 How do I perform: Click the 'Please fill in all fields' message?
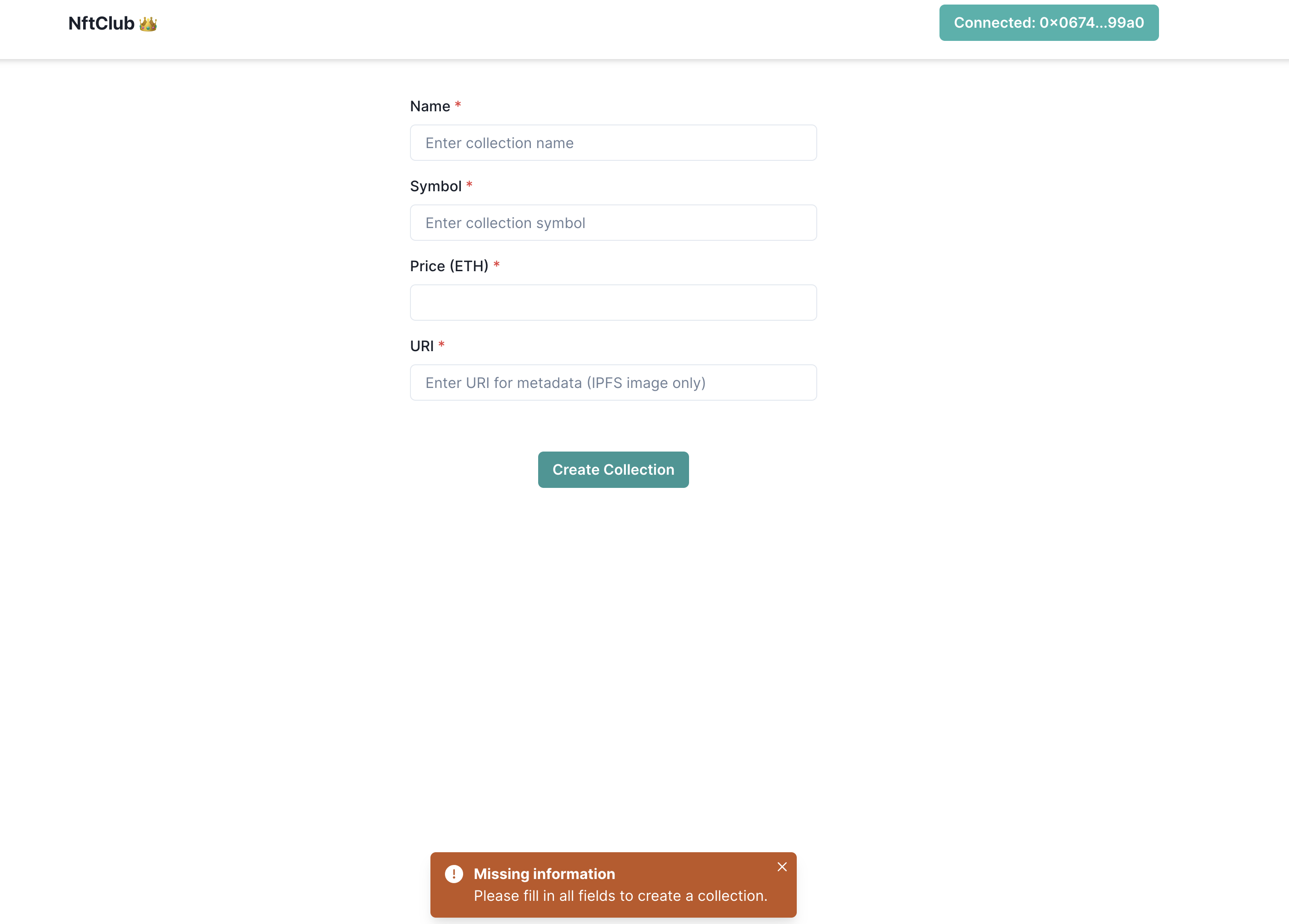(620, 895)
